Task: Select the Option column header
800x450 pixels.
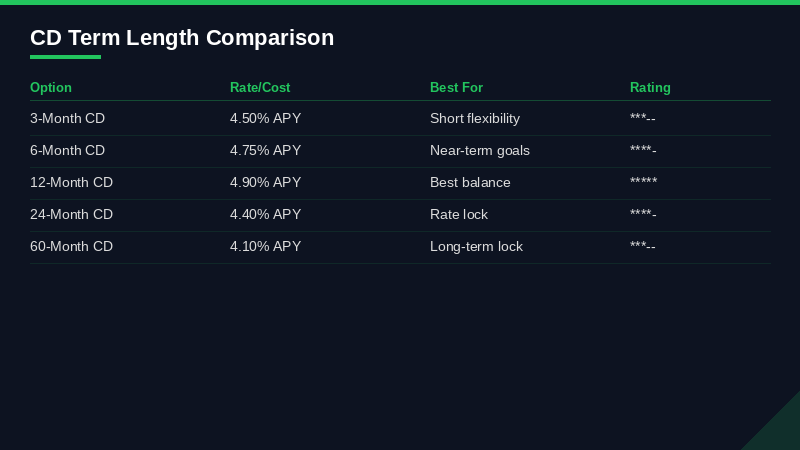Action: pyautogui.click(x=51, y=88)
